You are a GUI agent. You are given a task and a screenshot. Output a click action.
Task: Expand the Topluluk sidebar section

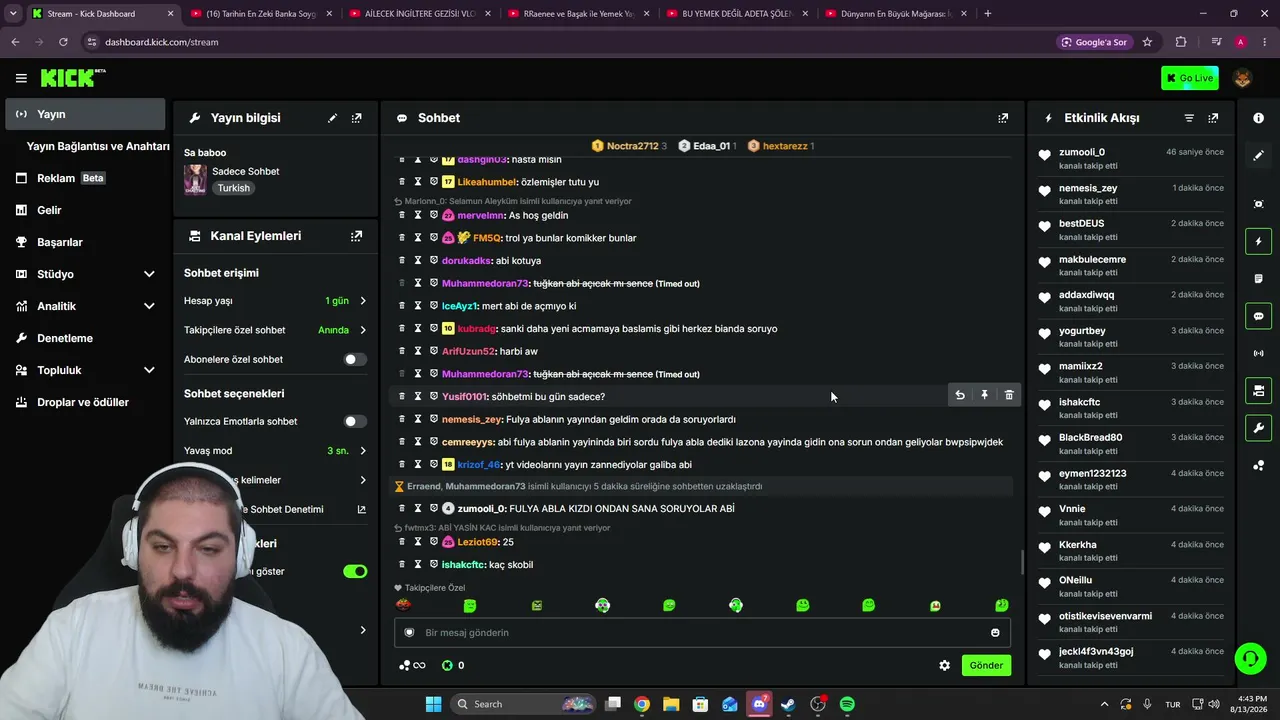pos(84,370)
